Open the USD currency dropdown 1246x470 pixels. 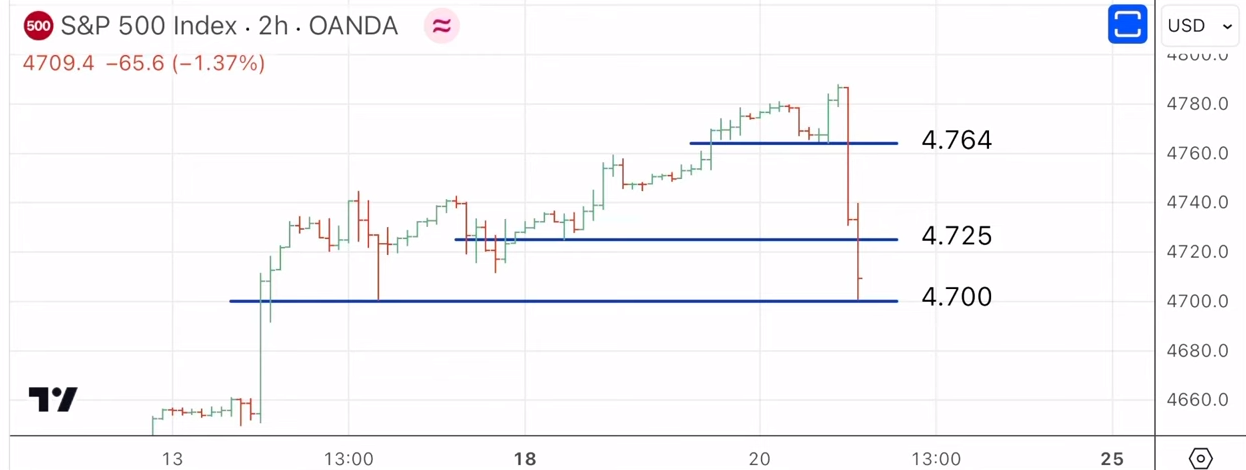[1200, 26]
